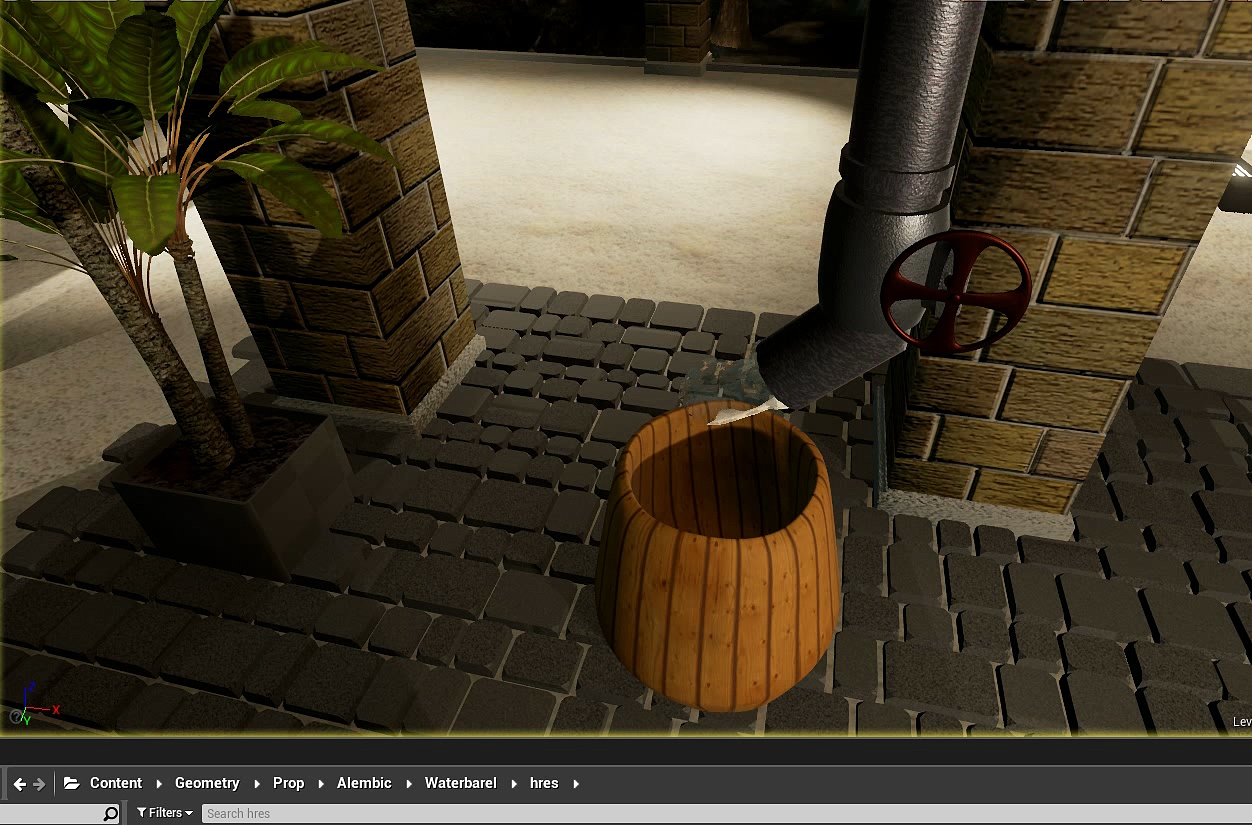
Task: Click the back arrow in Content Browser
Action: coord(19,784)
